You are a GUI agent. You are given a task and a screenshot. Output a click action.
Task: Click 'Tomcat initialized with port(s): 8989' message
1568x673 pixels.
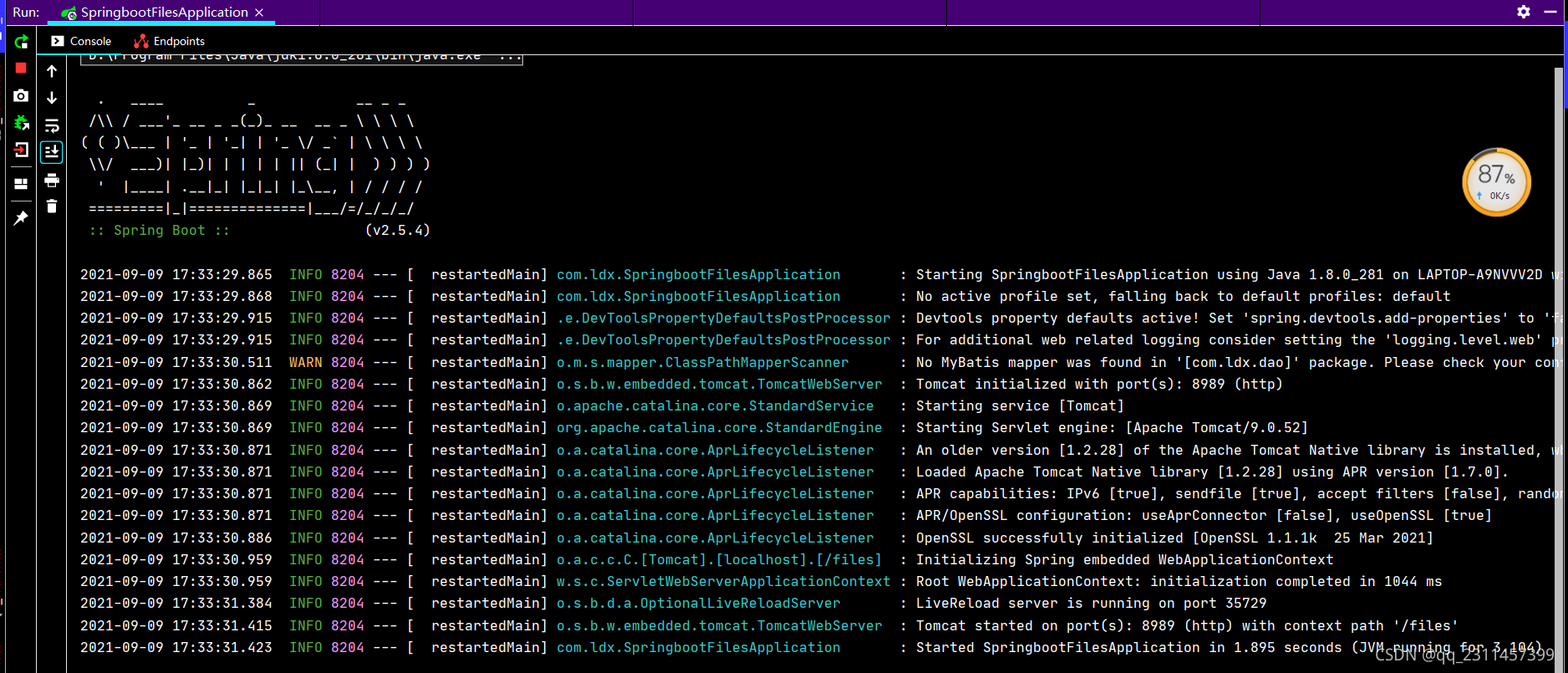[x=1099, y=384]
